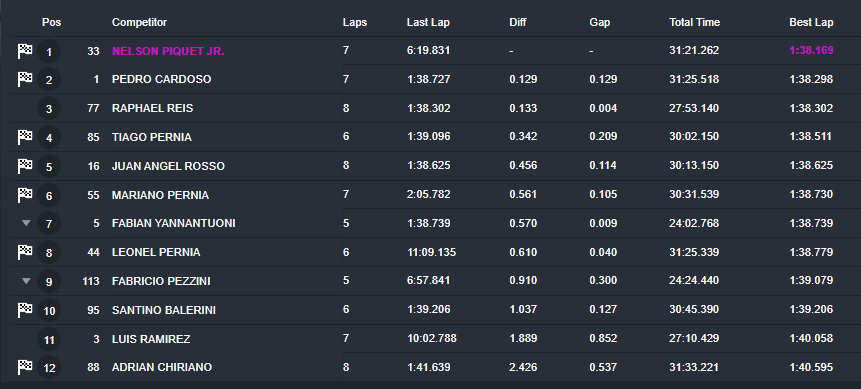Select RAPHAEL REIS competitor name
861x389 pixels.
pyautogui.click(x=153, y=108)
